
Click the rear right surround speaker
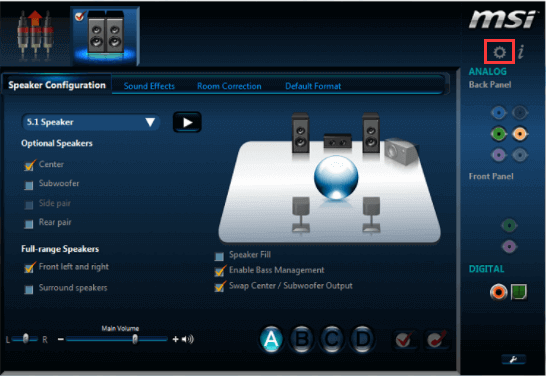pos(371,214)
